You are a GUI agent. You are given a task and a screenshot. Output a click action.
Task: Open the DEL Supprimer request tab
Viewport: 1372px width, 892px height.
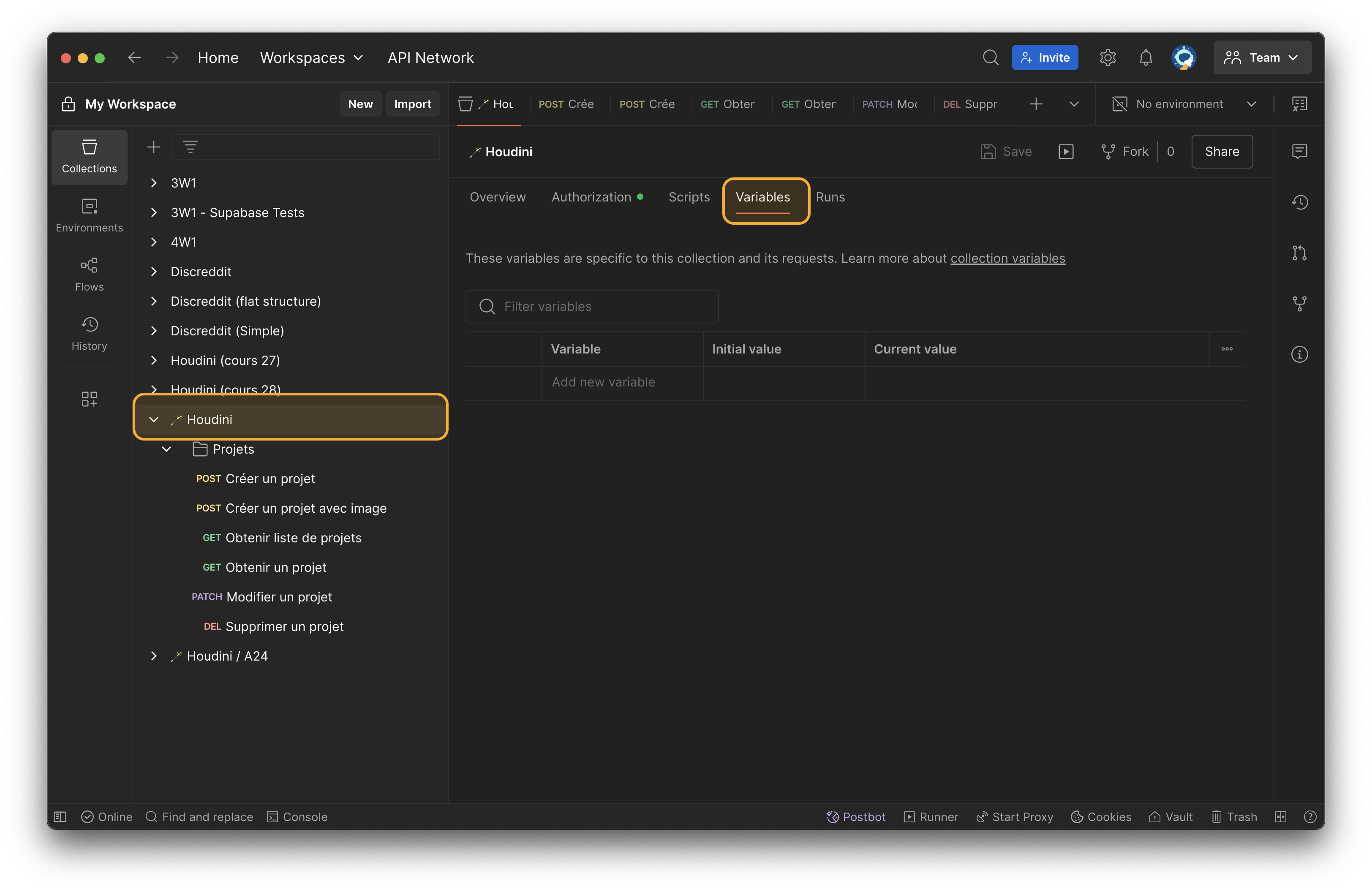pyautogui.click(x=969, y=104)
